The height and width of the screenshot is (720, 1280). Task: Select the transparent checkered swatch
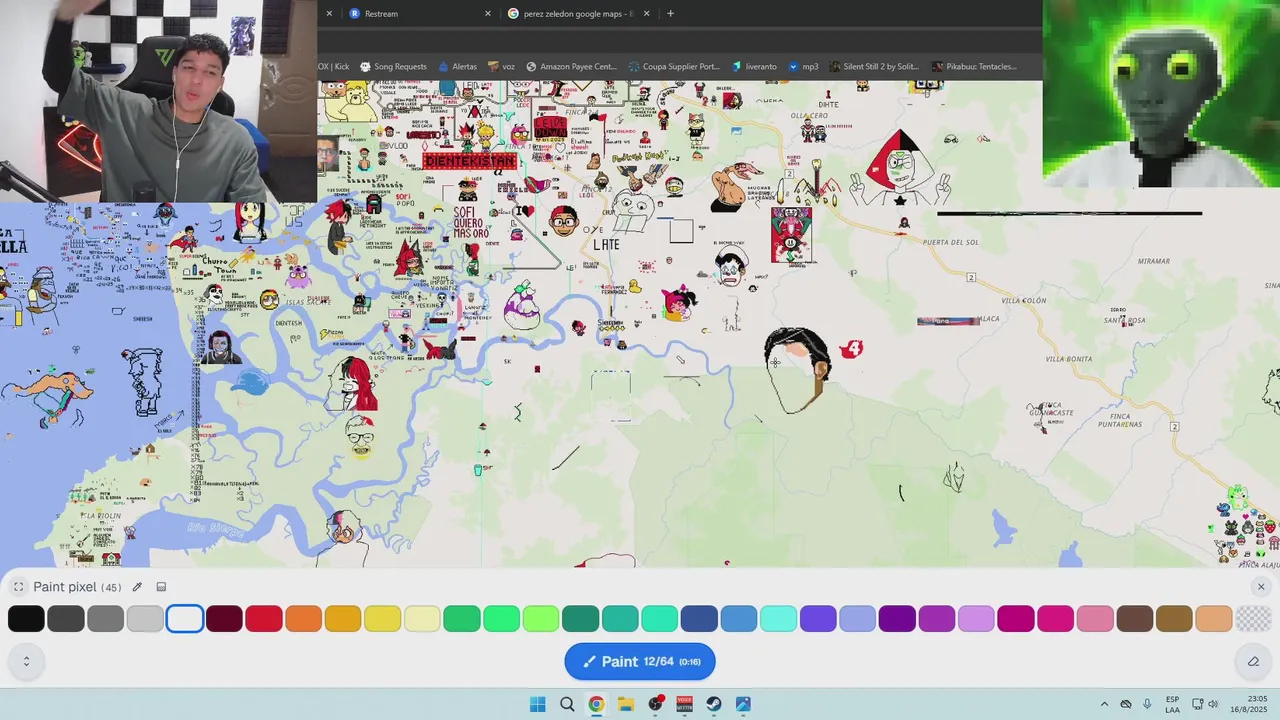[1253, 619]
